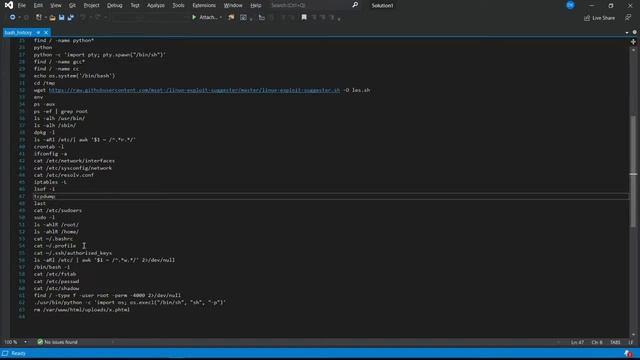Click the editor split window handle
Viewport: 640px width, 360px height.
633,42
